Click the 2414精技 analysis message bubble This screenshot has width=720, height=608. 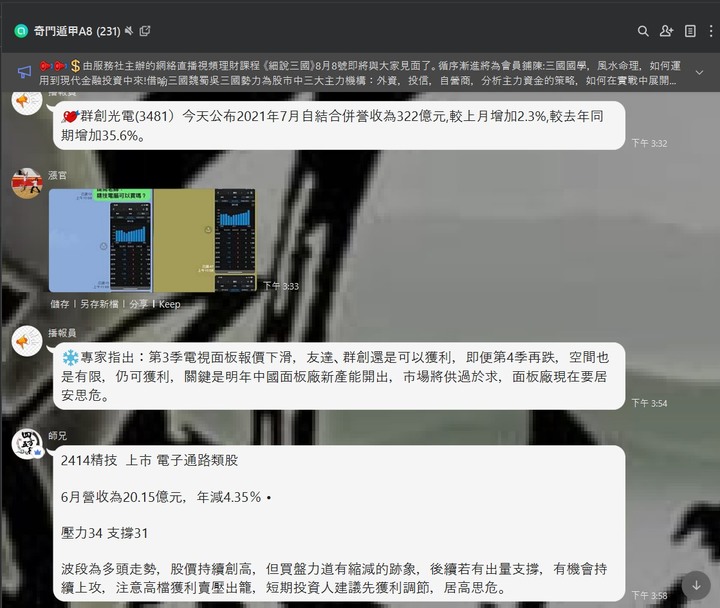click(x=339, y=524)
